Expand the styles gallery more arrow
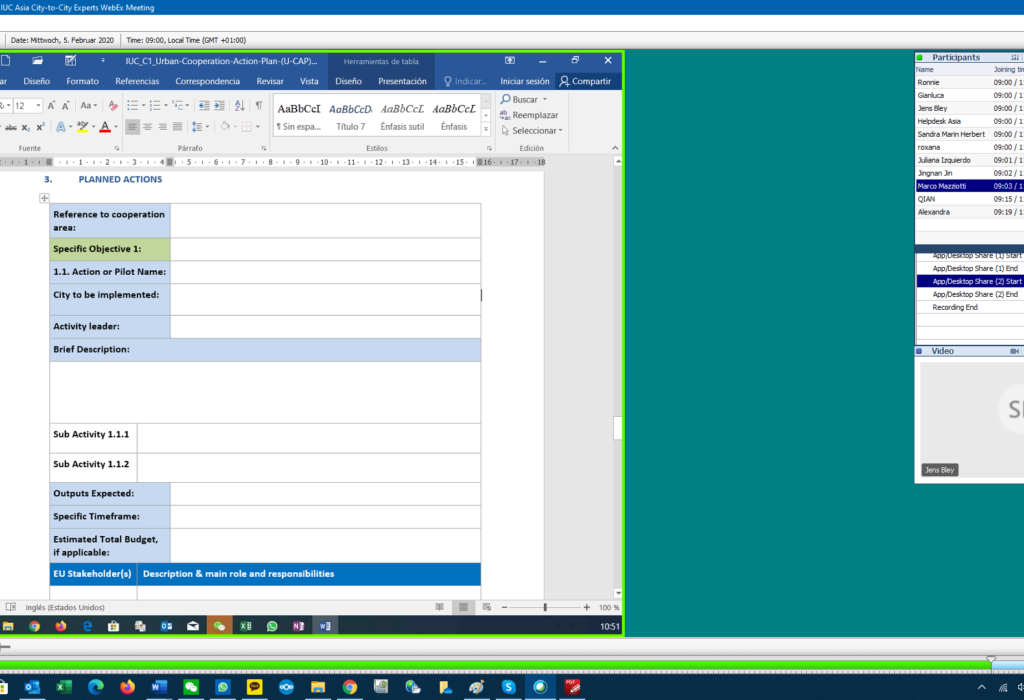Viewport: 1024px width, 700px height. (485, 130)
